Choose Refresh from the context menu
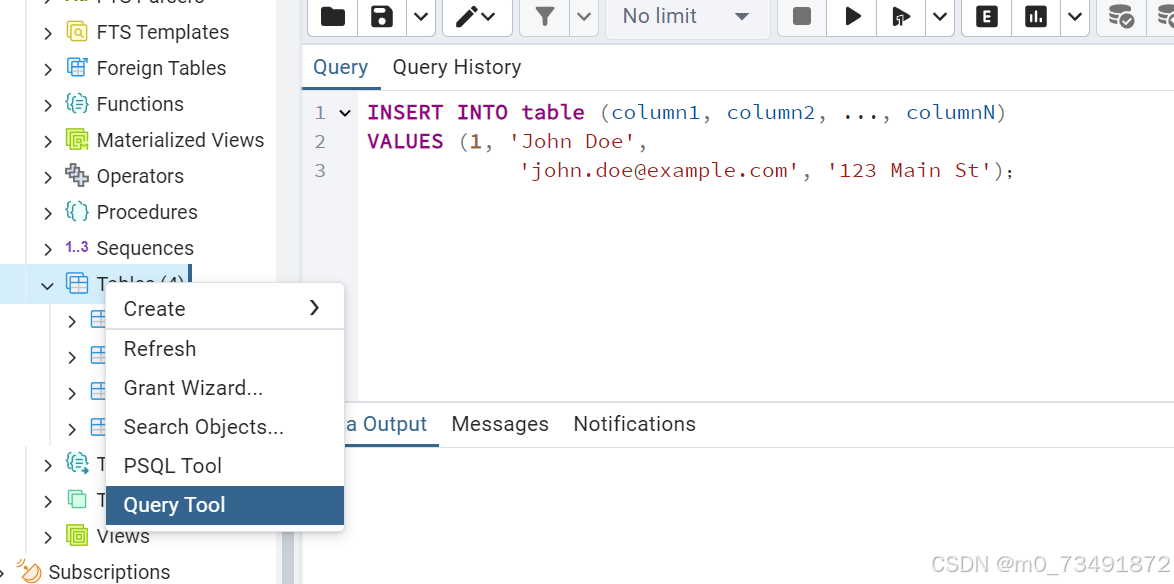1174x584 pixels. pyautogui.click(x=225, y=349)
